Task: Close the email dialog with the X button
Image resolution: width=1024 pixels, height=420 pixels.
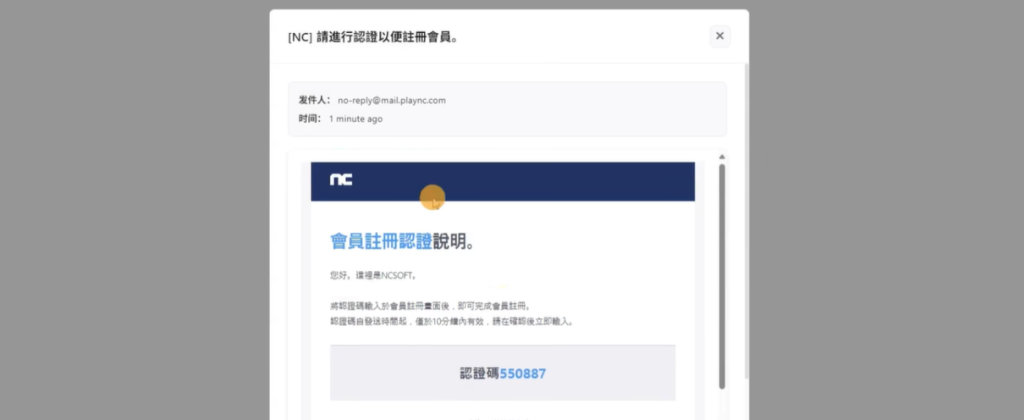Action: click(720, 36)
